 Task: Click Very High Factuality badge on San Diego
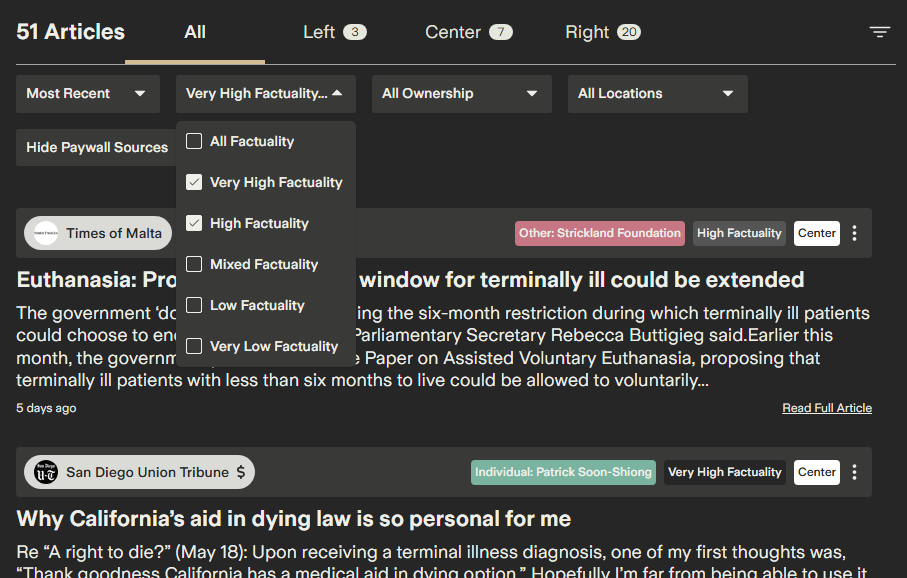point(725,472)
